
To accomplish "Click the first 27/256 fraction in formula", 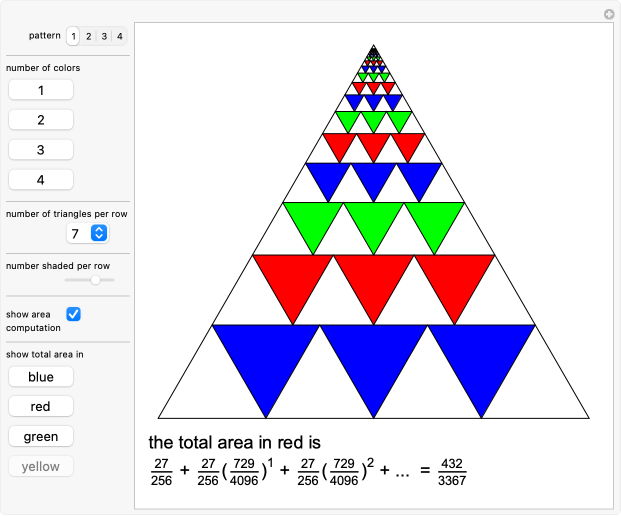I will coord(161,472).
